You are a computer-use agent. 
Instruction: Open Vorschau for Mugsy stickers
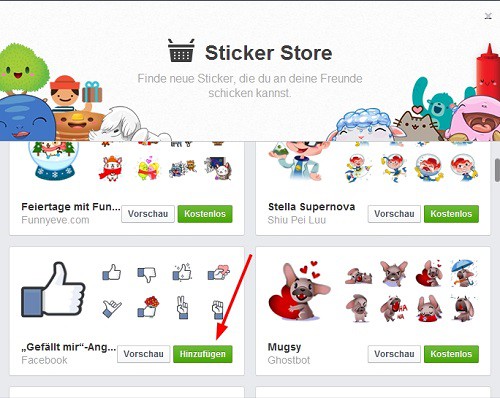coord(394,354)
